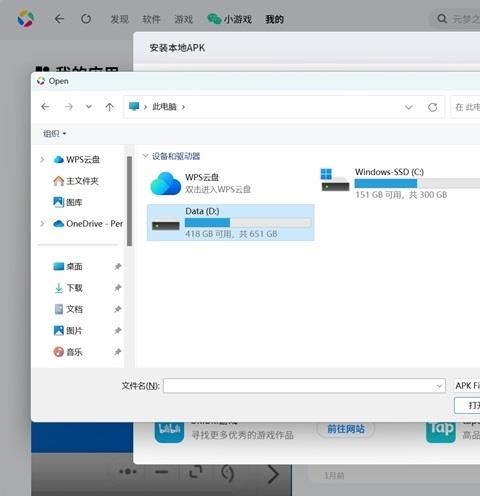480x496 pixels.
Task: Click the right arrow in bottom toolbar
Action: coord(273,474)
